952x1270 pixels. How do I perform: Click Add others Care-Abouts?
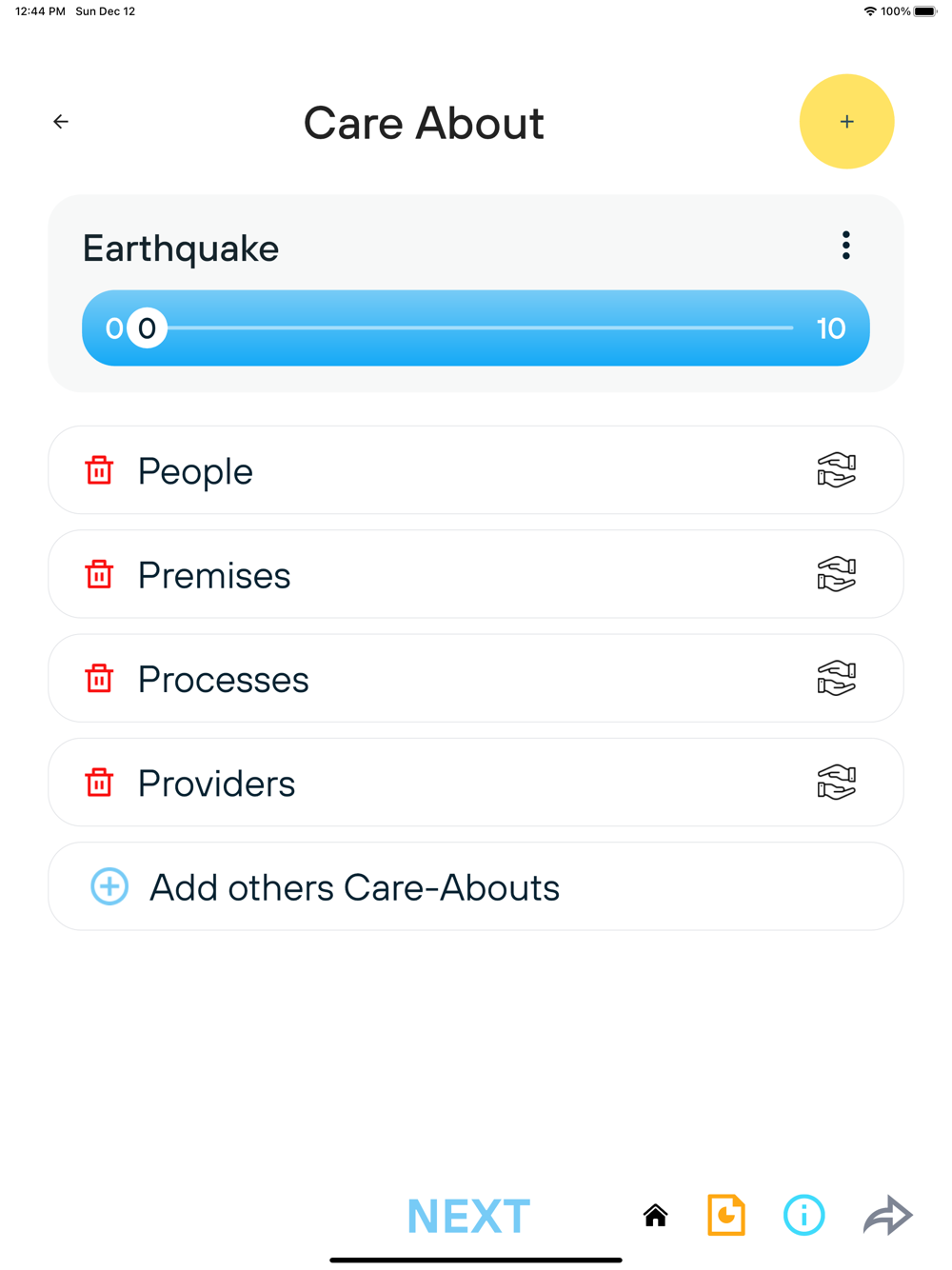[x=354, y=887]
